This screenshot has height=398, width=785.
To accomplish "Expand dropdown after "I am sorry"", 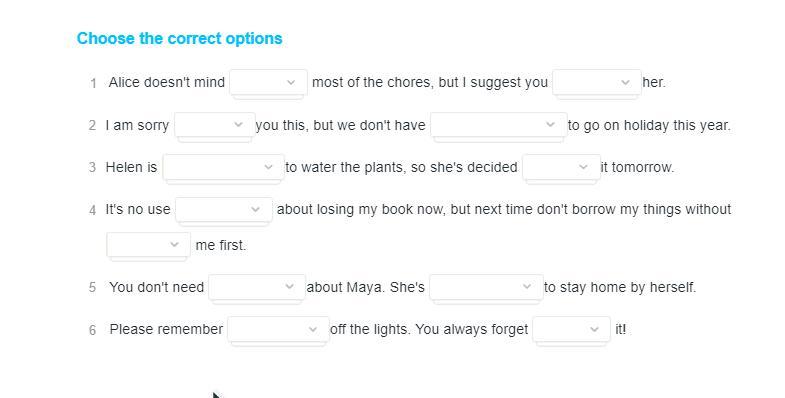I will [215, 125].
